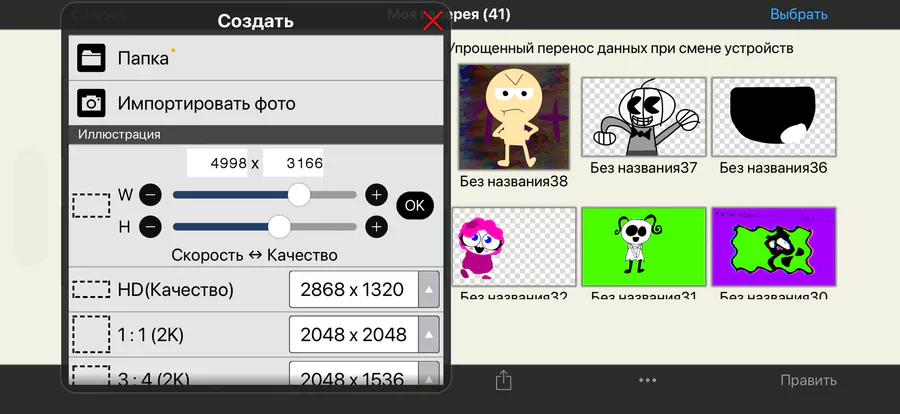Click the 1:1 dashed square icon
This screenshot has width=900, height=414.
[91, 334]
